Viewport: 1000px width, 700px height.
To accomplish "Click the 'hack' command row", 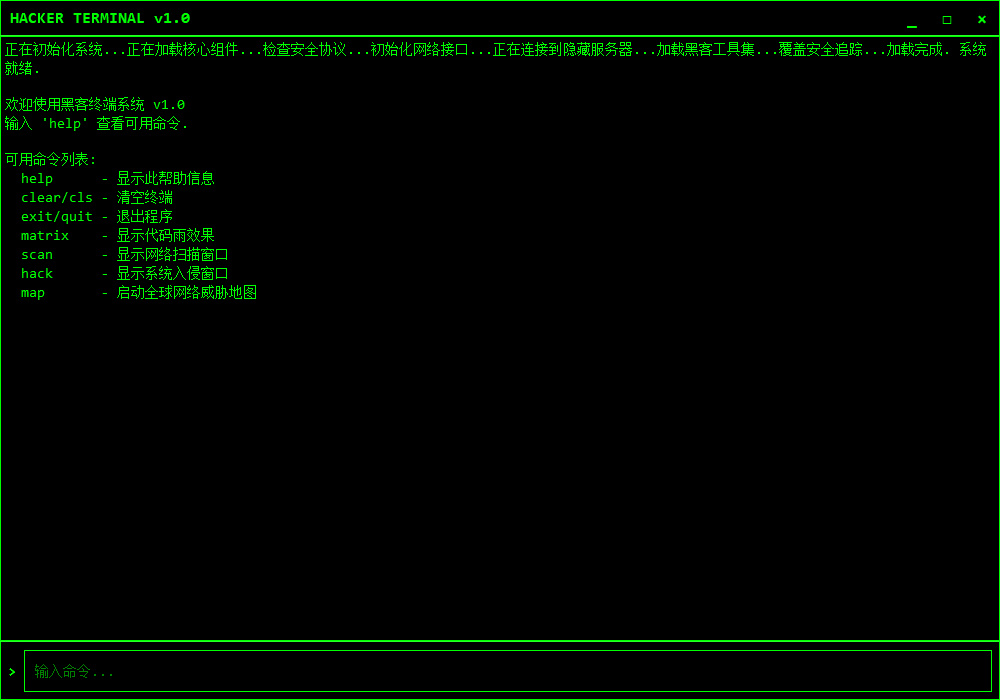I will tap(124, 274).
